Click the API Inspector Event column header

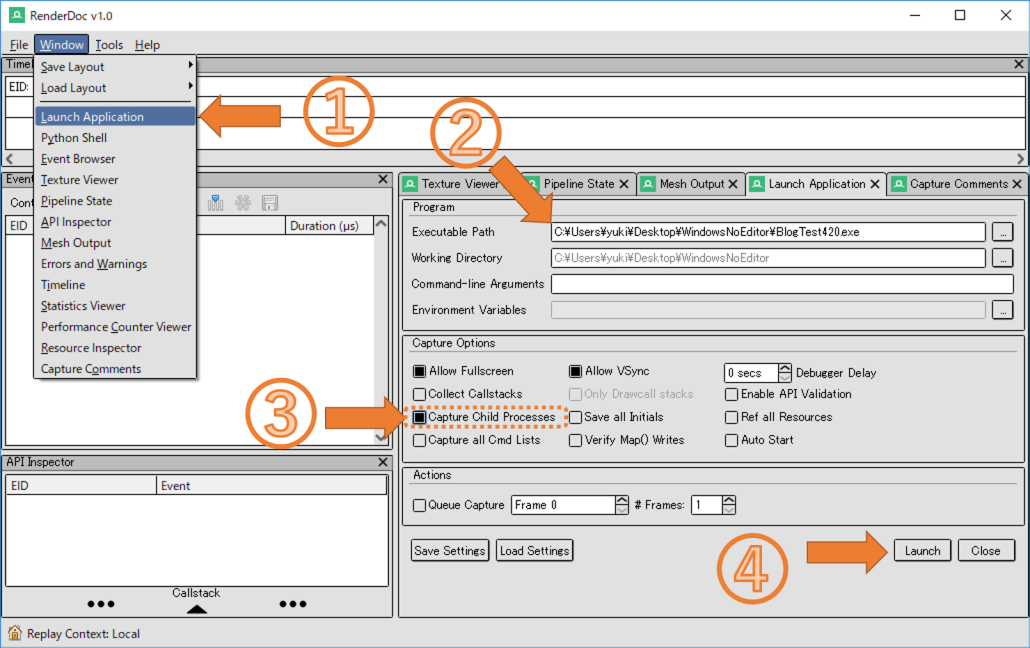[271, 486]
